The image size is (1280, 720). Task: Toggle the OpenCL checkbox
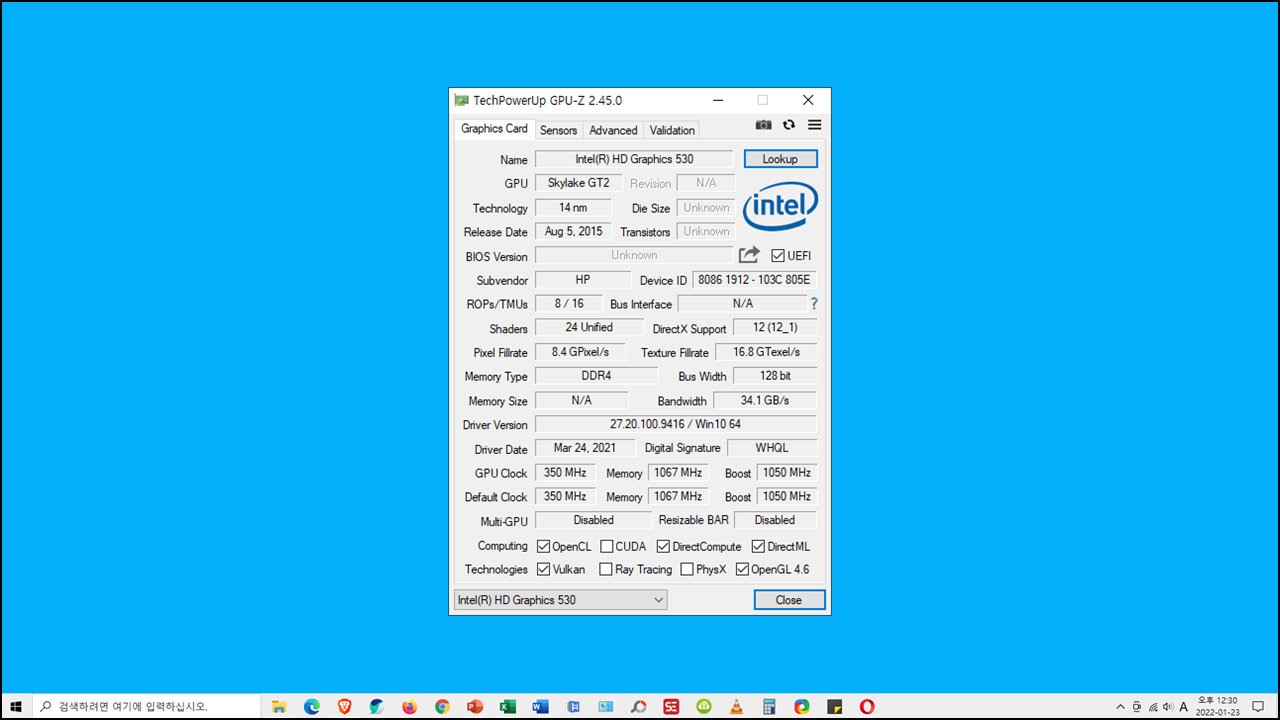544,546
